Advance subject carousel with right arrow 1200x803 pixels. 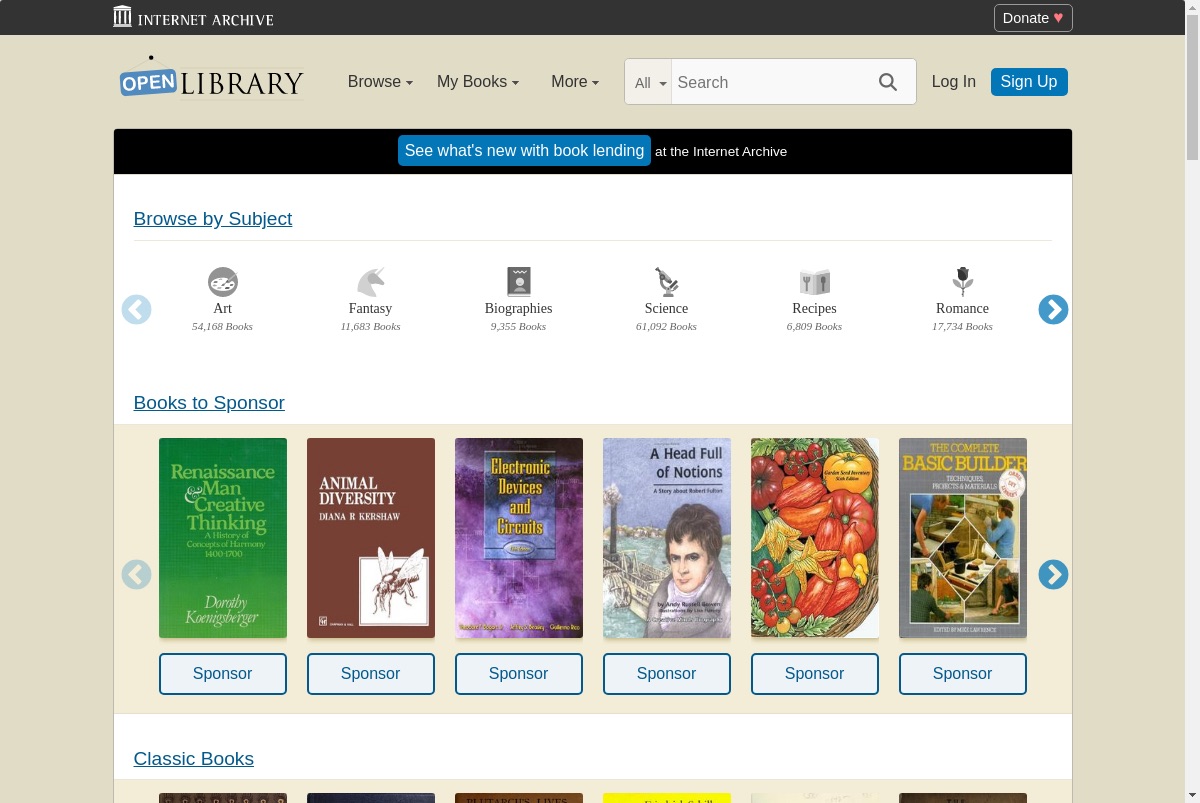(x=1053, y=310)
